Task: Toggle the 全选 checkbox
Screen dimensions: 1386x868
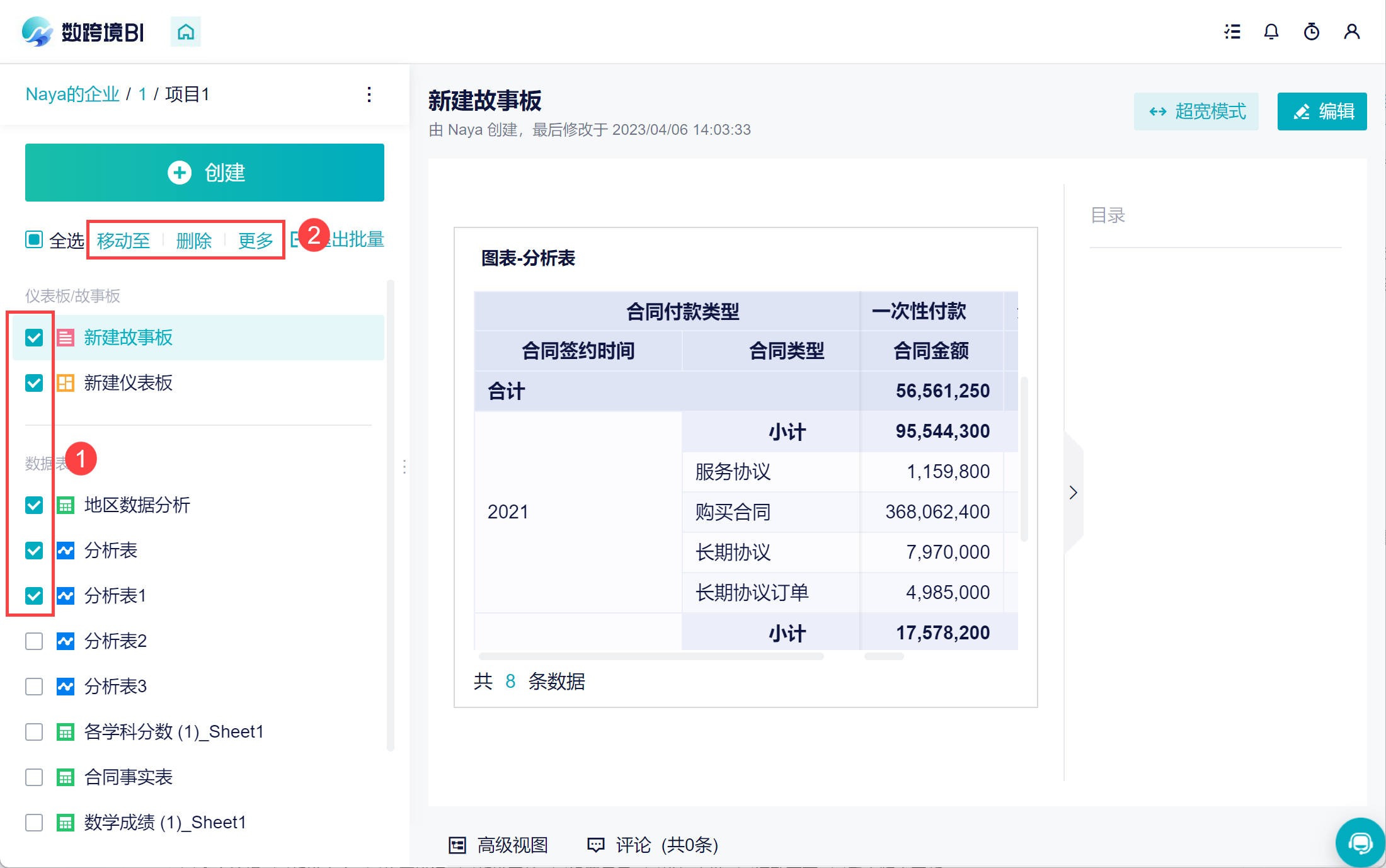Action: tap(34, 240)
